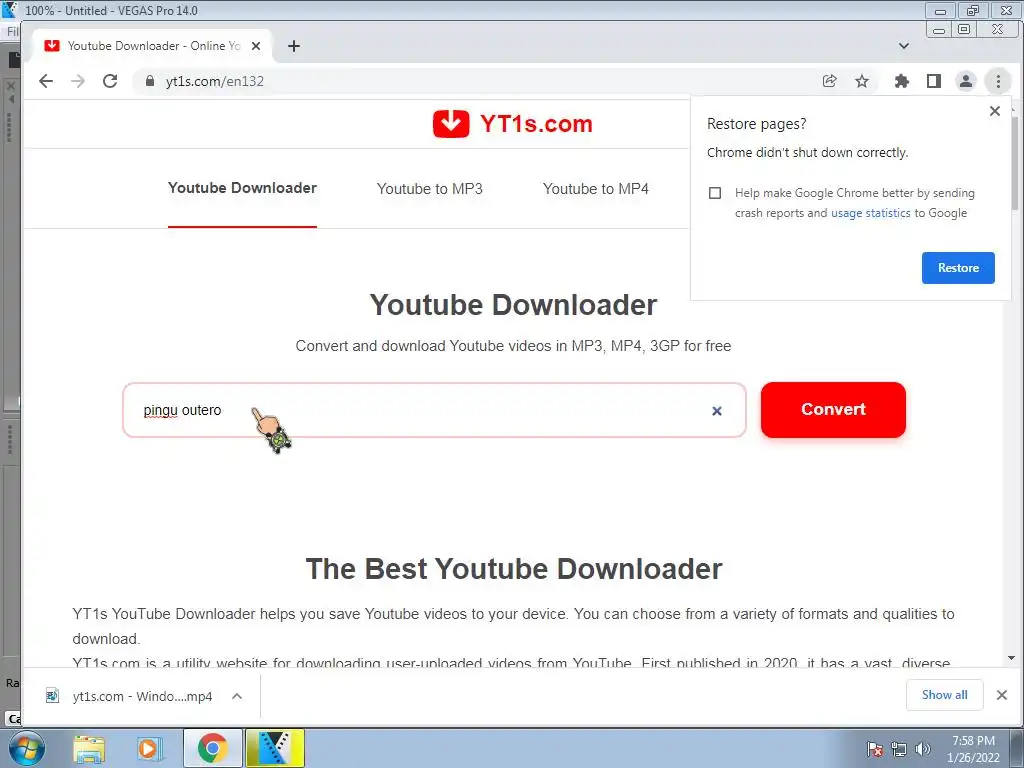The height and width of the screenshot is (768, 1024).
Task: Clear the search box with the X
Action: pyautogui.click(x=717, y=411)
